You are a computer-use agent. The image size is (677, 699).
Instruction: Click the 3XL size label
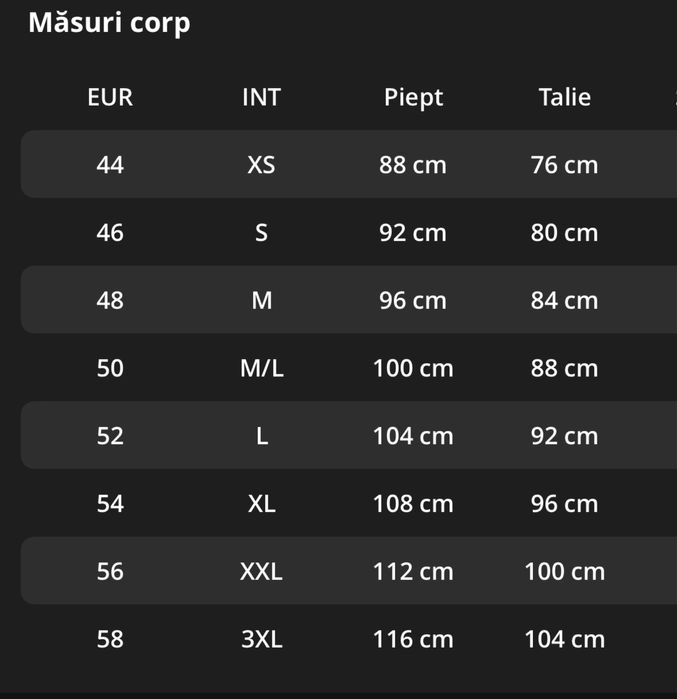coord(261,639)
